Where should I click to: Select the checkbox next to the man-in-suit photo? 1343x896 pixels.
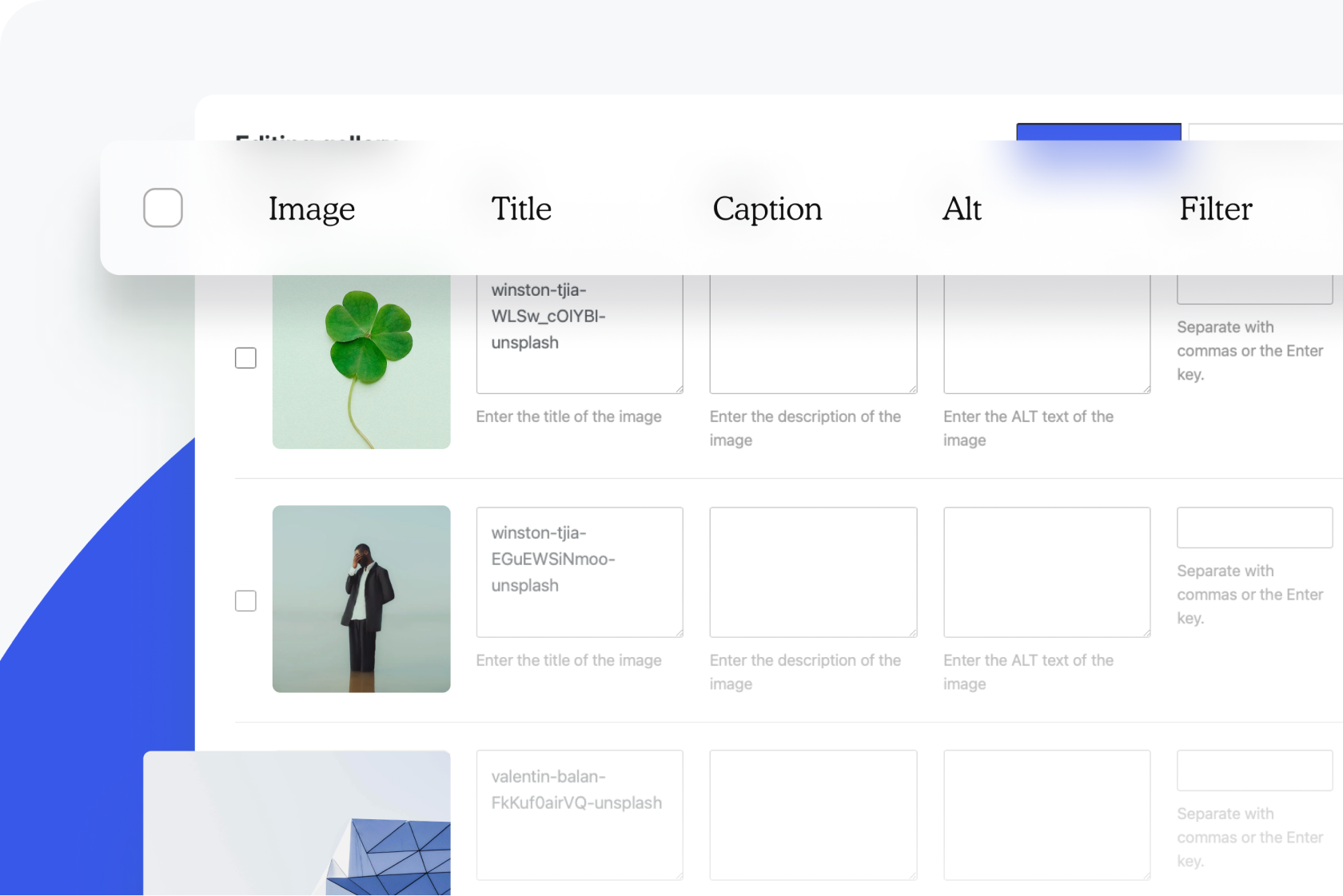[x=245, y=601]
